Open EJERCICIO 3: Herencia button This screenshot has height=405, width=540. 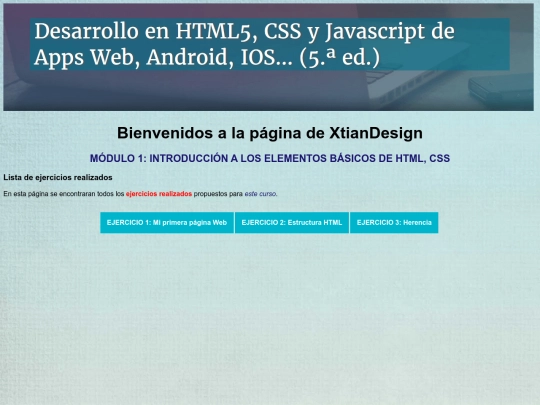click(394, 222)
